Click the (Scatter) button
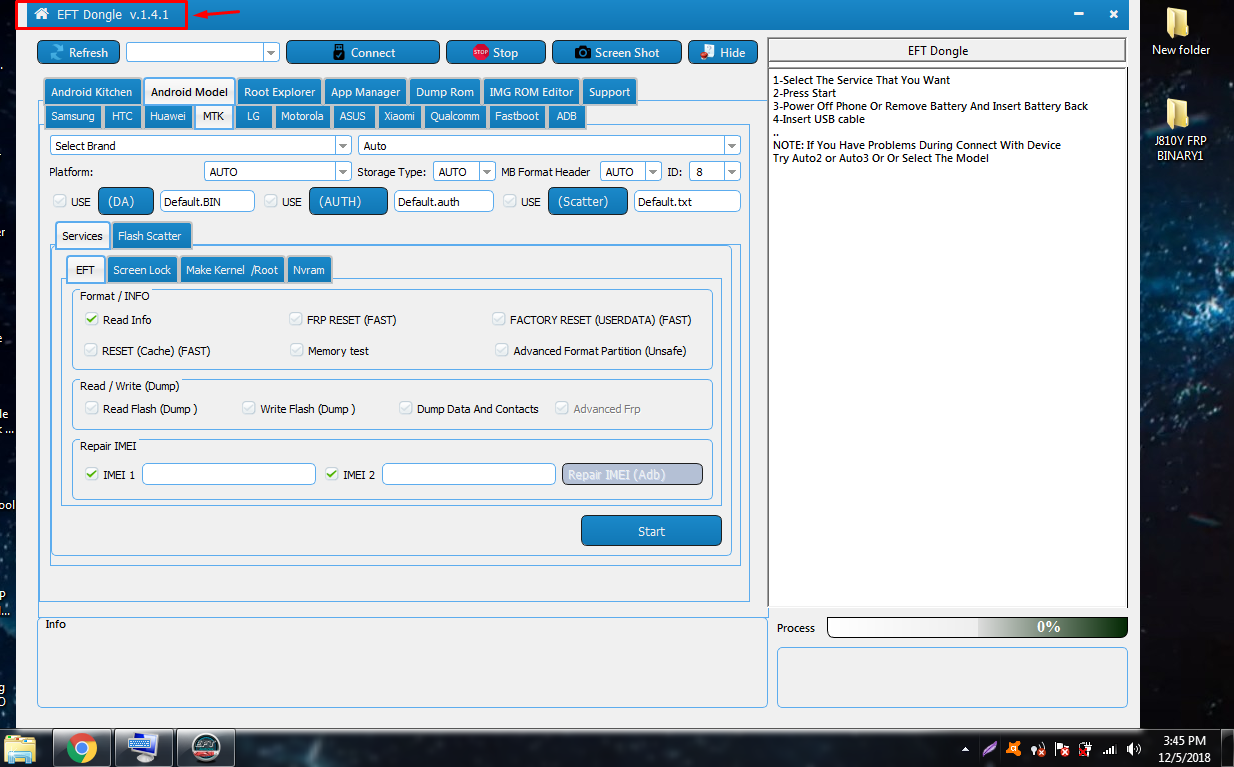Viewport: 1234px width, 767px height. click(588, 201)
